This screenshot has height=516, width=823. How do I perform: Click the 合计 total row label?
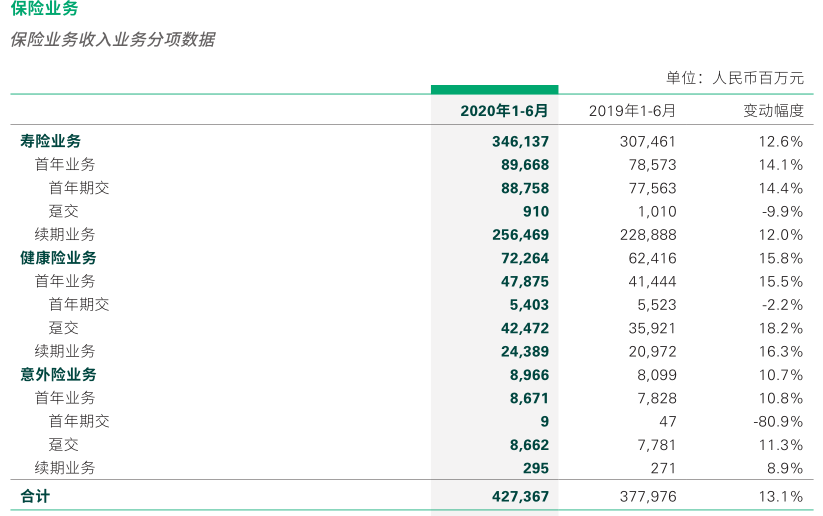[35, 496]
